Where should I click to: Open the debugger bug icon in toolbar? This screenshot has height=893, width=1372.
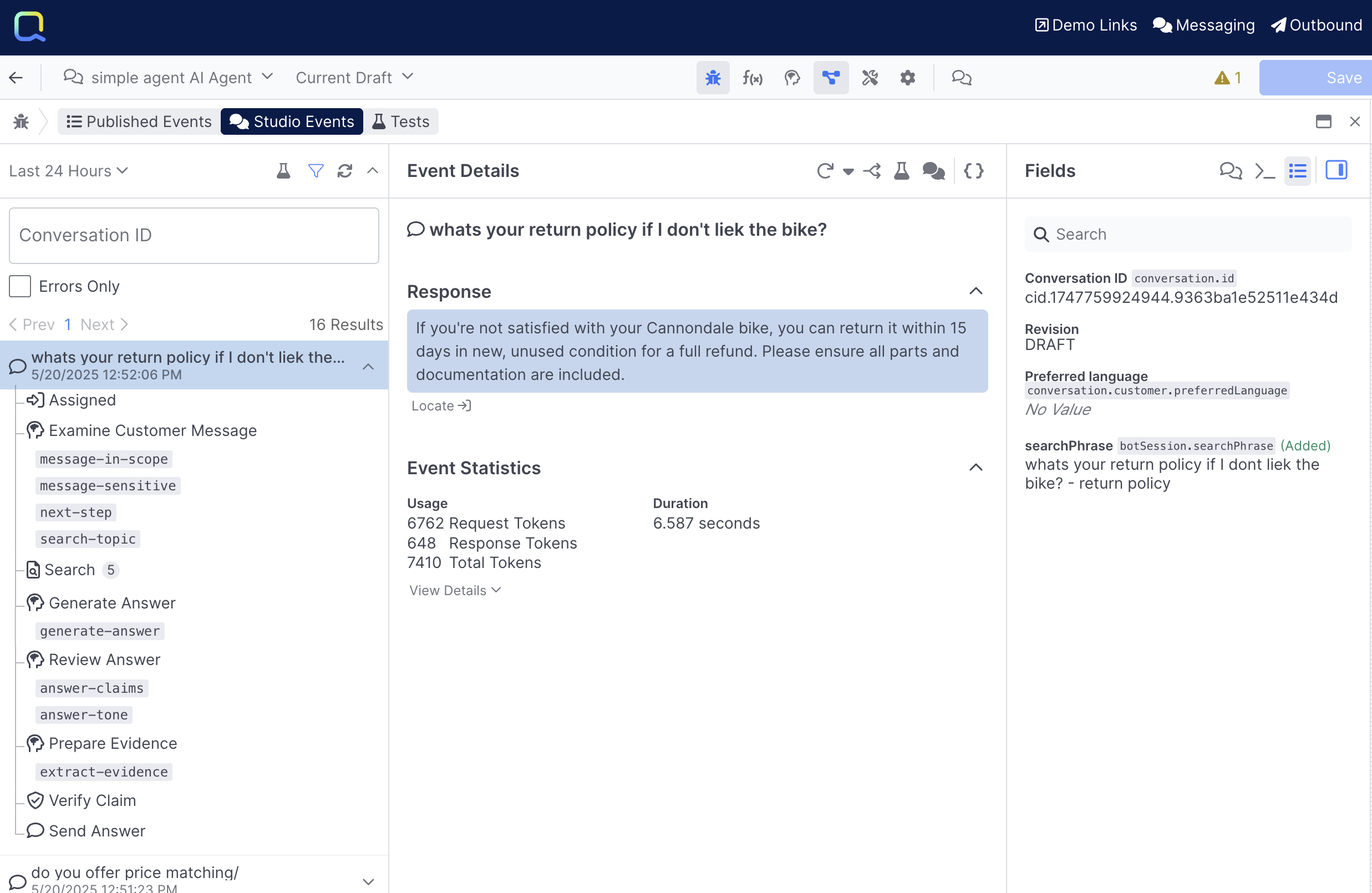(x=713, y=77)
